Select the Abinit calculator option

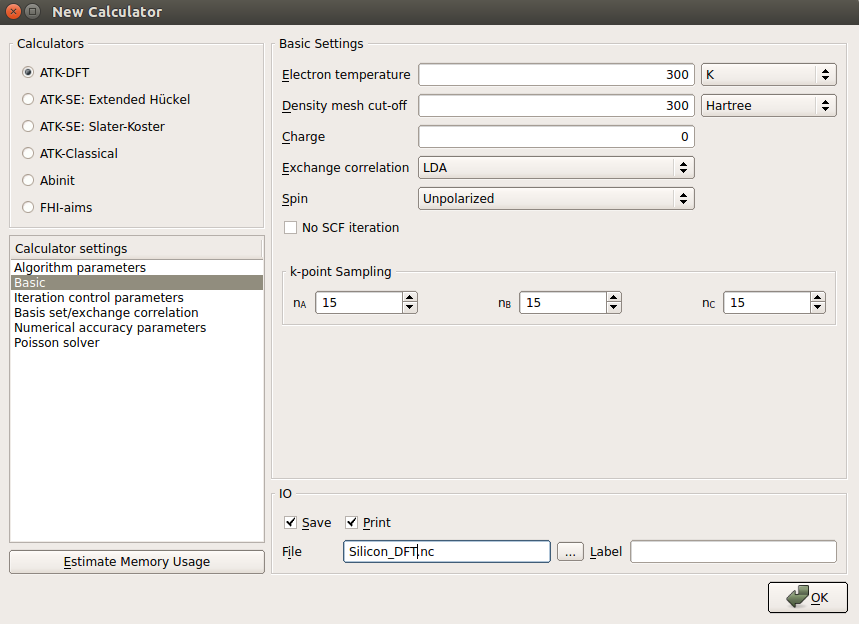tap(28, 180)
